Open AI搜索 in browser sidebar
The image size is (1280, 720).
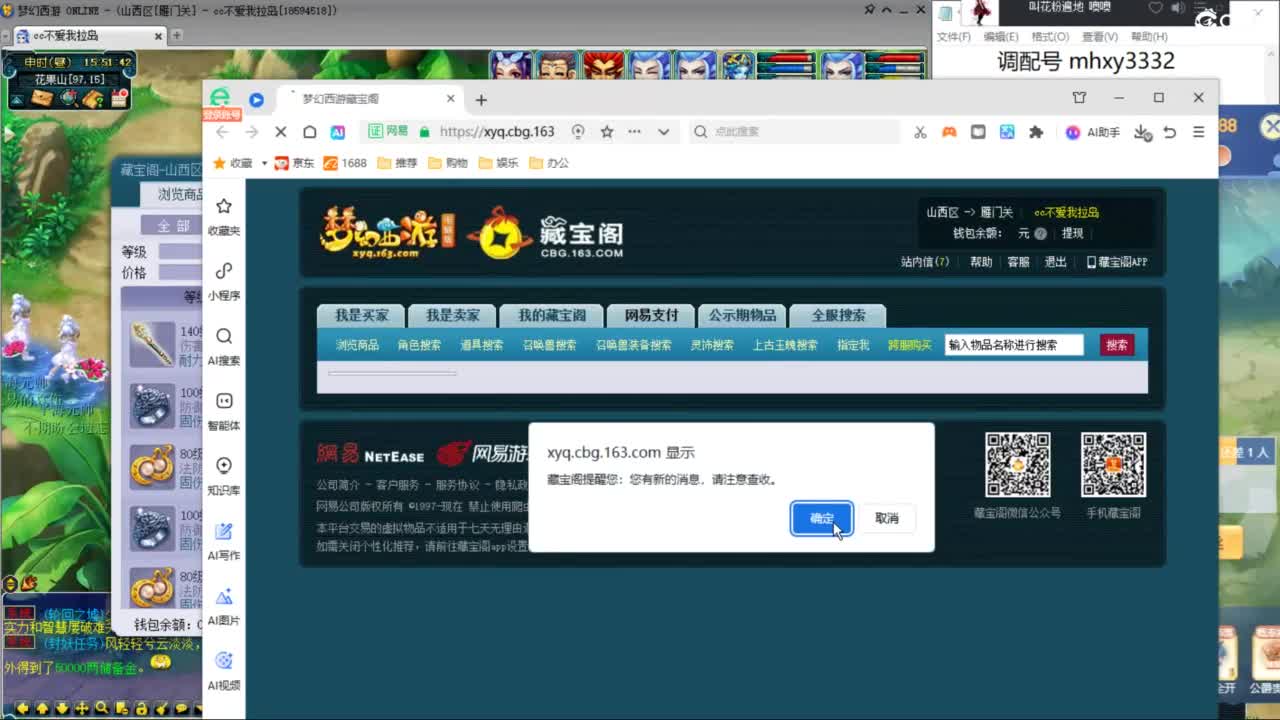[224, 346]
